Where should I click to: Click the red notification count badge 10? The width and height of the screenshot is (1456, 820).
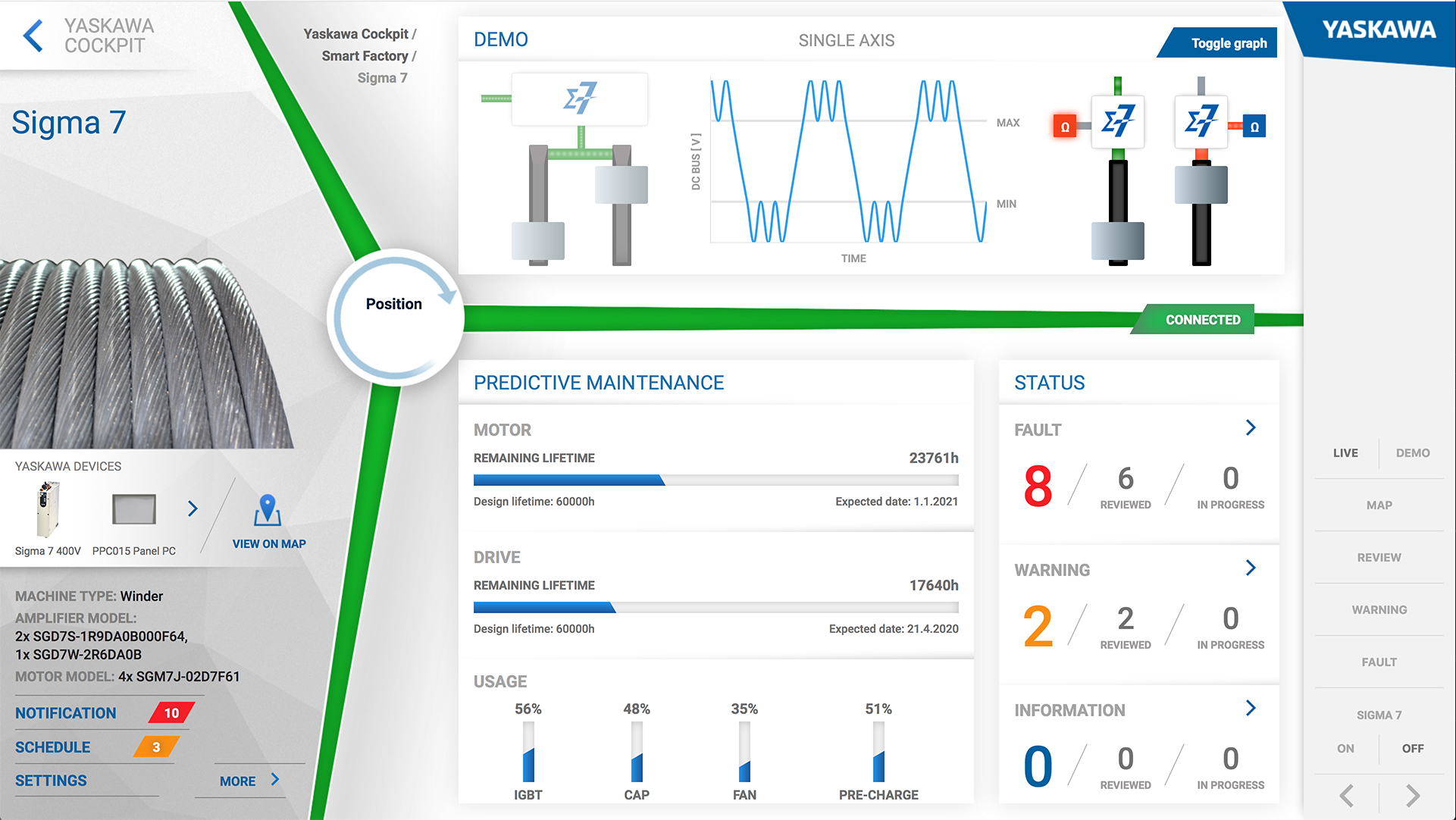click(x=171, y=713)
